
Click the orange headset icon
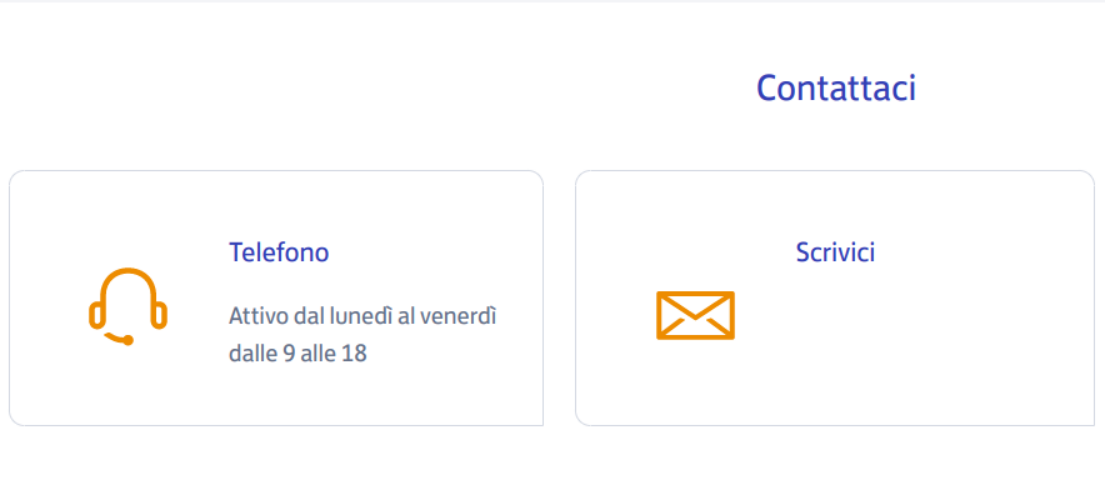[x=128, y=306]
